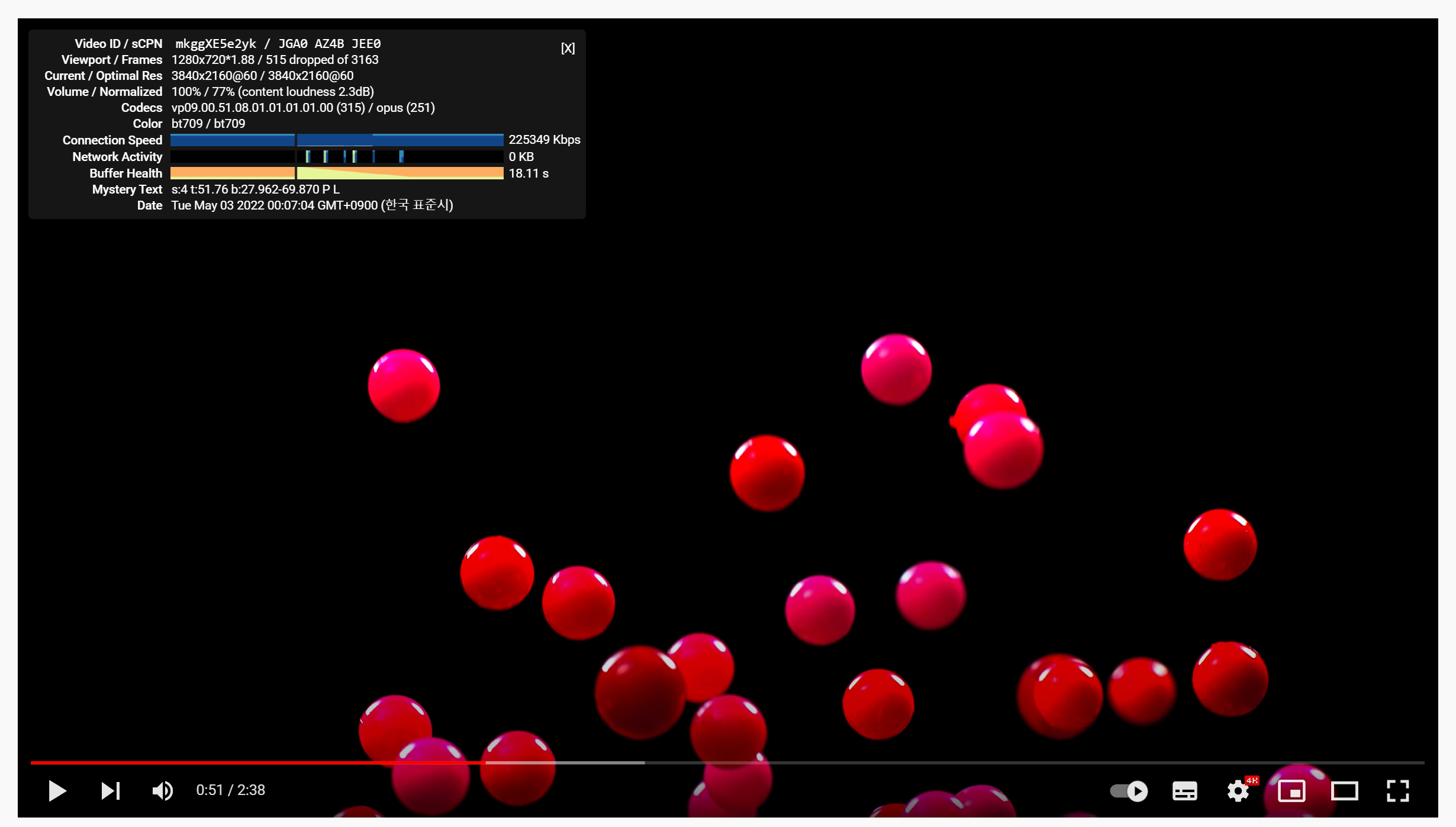Open the miniplayer
This screenshot has height=827, width=1456.
click(x=1291, y=791)
